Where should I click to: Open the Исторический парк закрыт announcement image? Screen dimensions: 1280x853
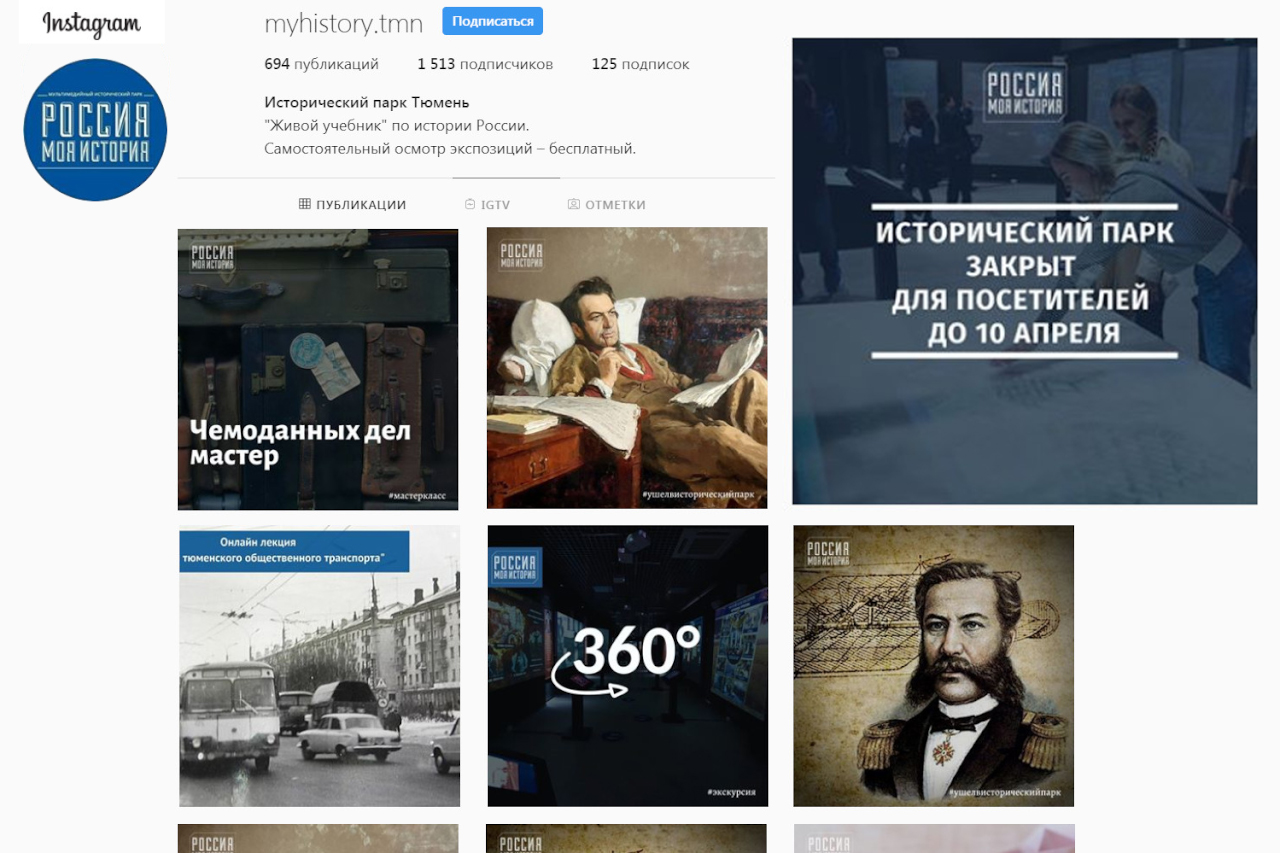1025,271
